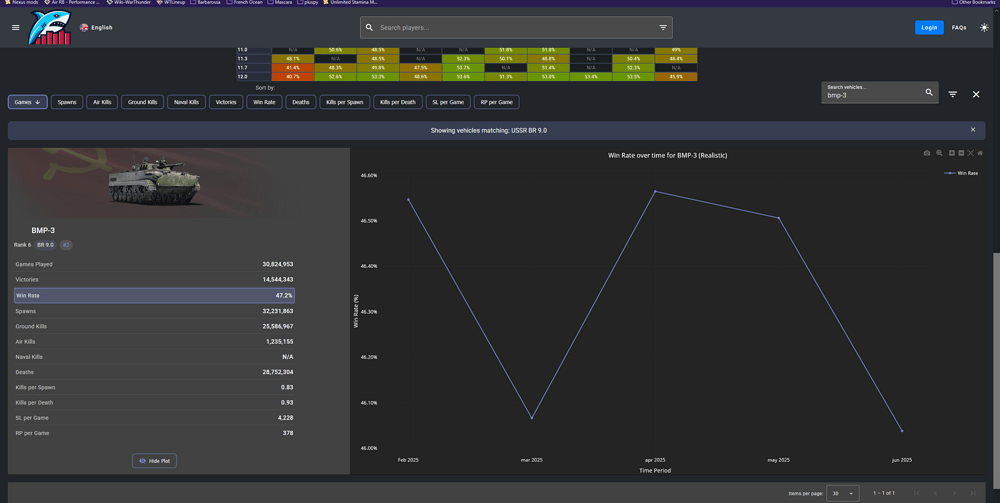Click the shark logo to go home
Image resolution: width=1000 pixels, height=503 pixels.
coord(50,28)
